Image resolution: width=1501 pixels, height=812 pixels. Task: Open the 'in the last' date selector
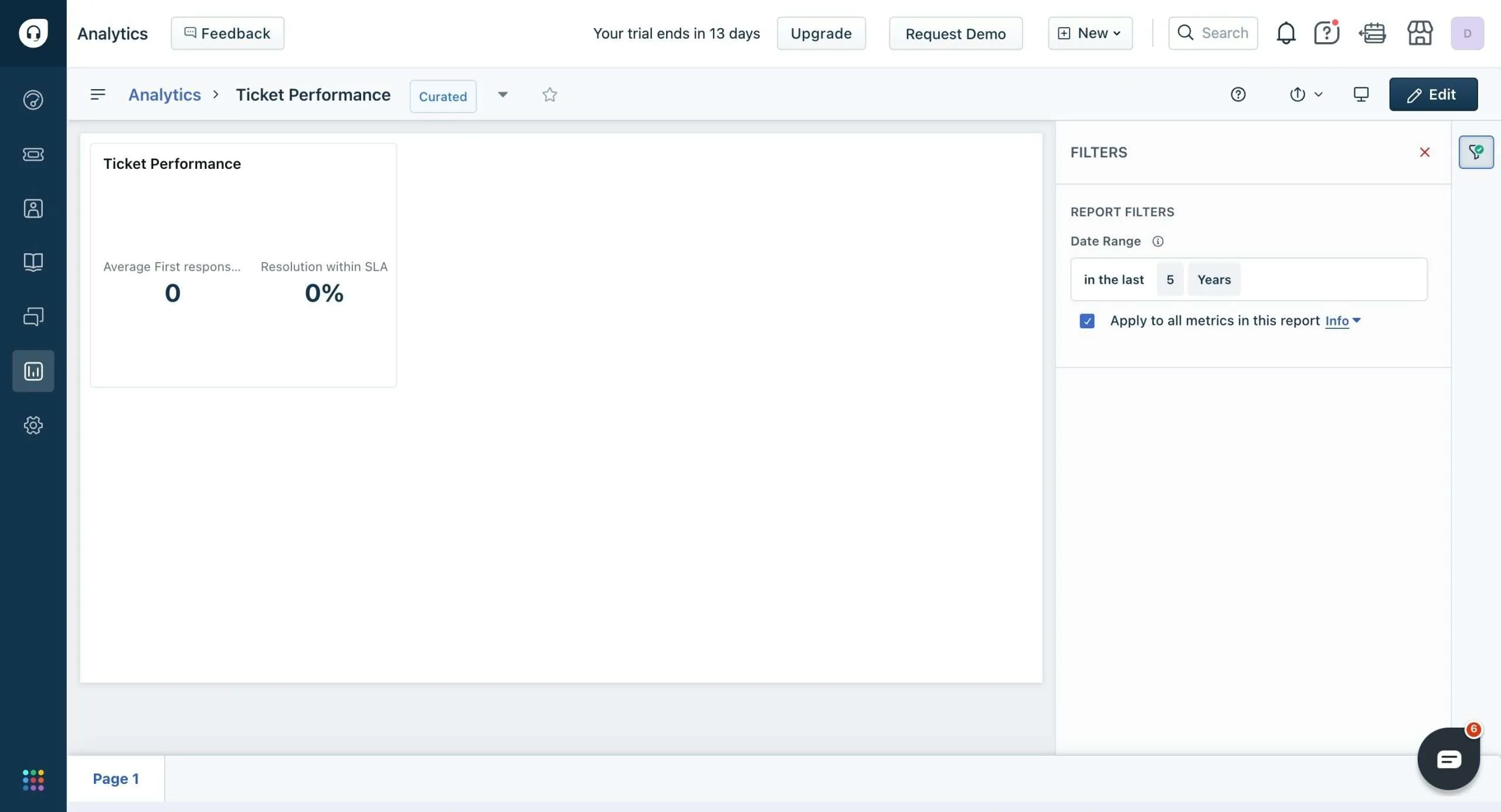tap(1113, 280)
